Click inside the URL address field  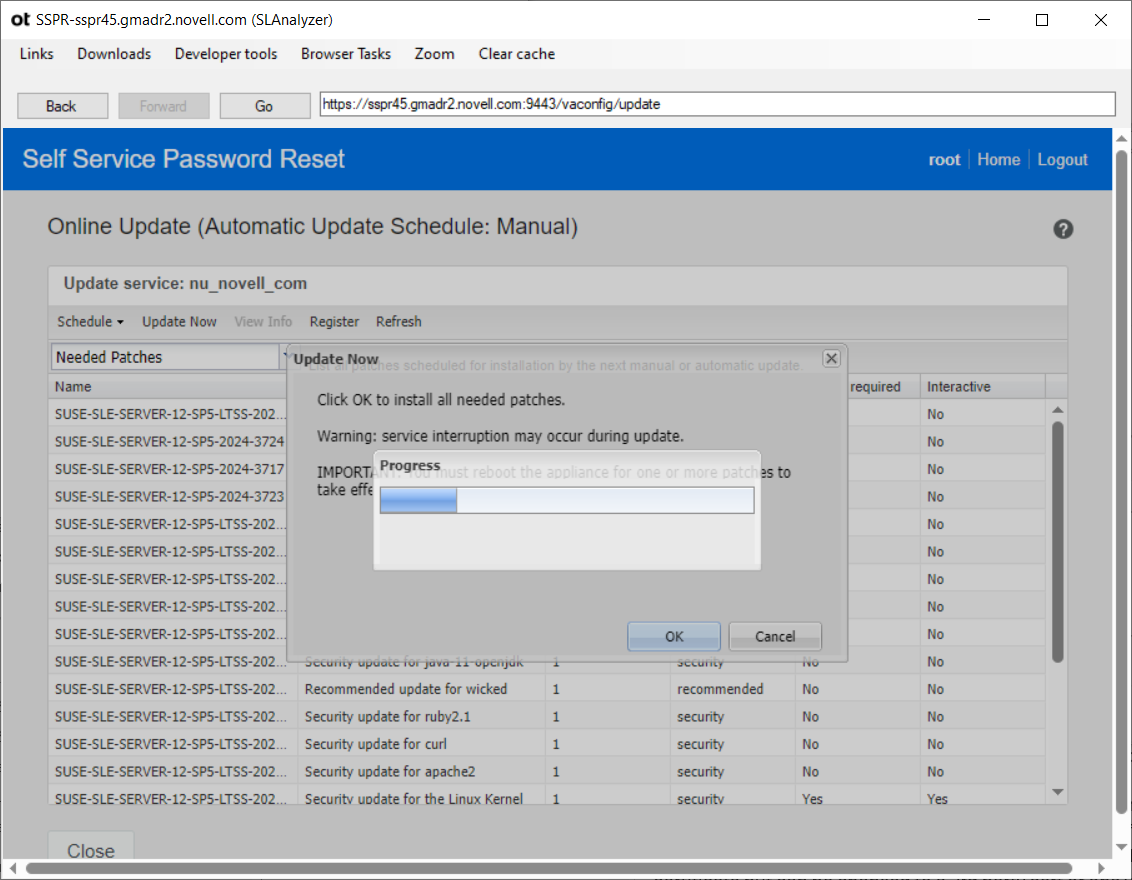pyautogui.click(x=716, y=104)
